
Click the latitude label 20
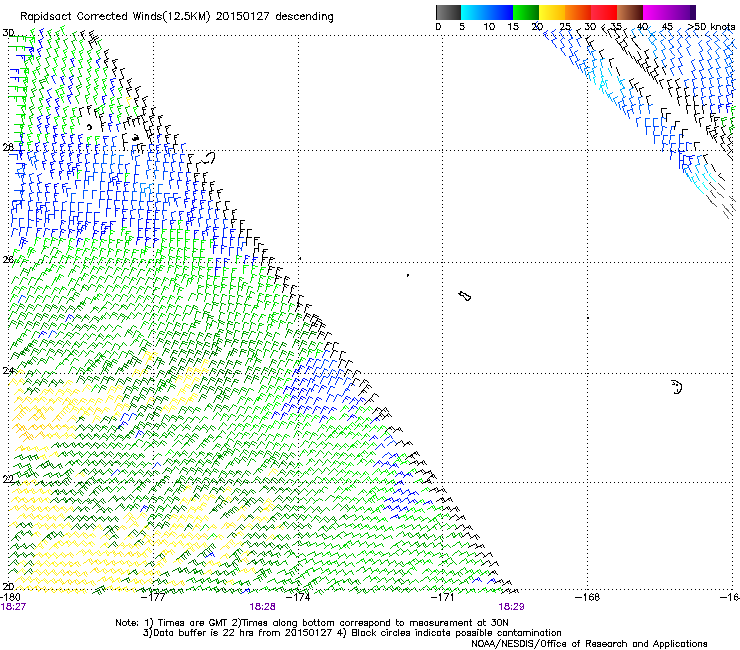(x=8, y=586)
